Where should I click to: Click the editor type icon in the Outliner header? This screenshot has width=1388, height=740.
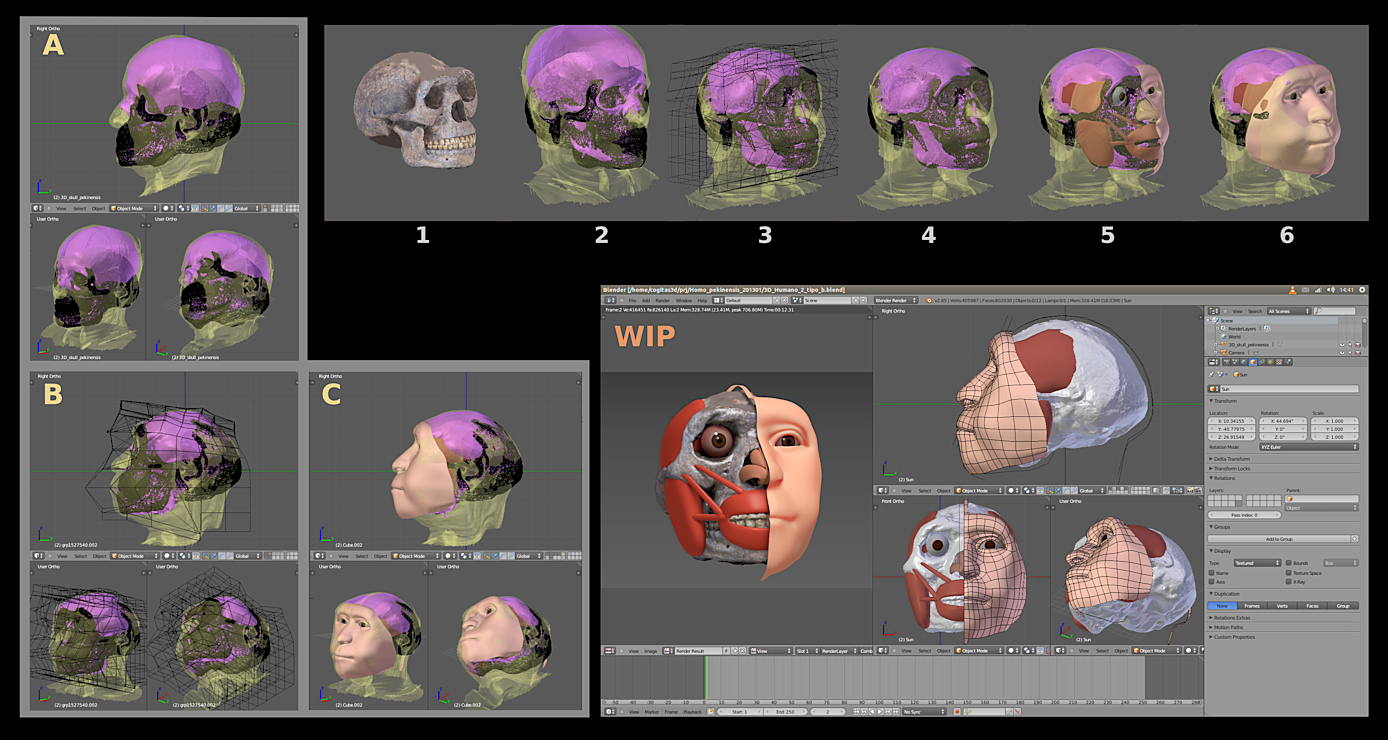point(1214,311)
